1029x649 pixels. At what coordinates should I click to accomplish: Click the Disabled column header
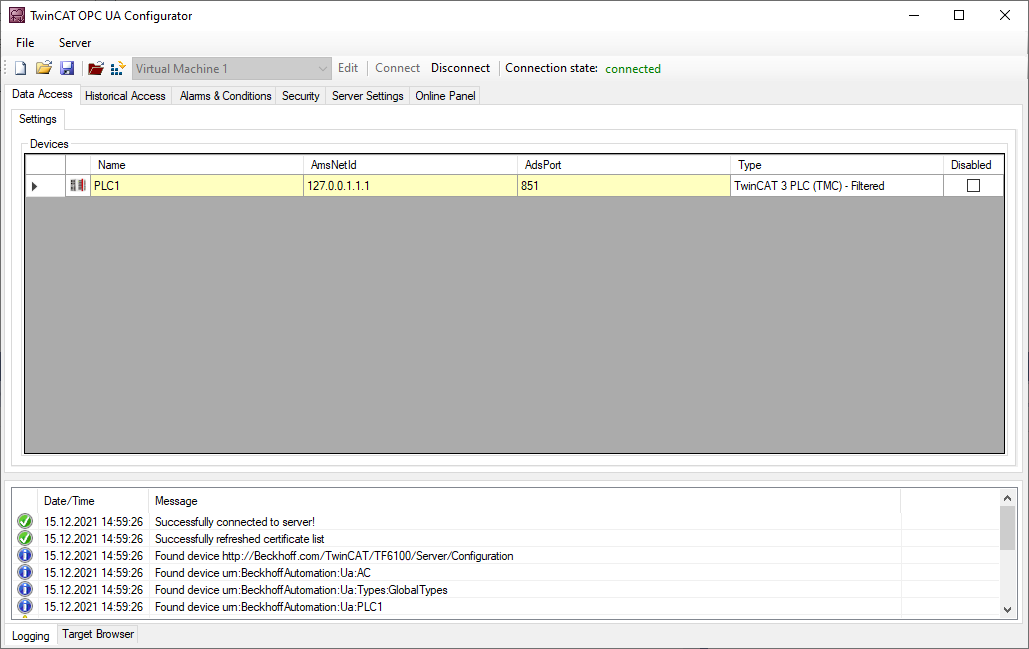pyautogui.click(x=973, y=165)
